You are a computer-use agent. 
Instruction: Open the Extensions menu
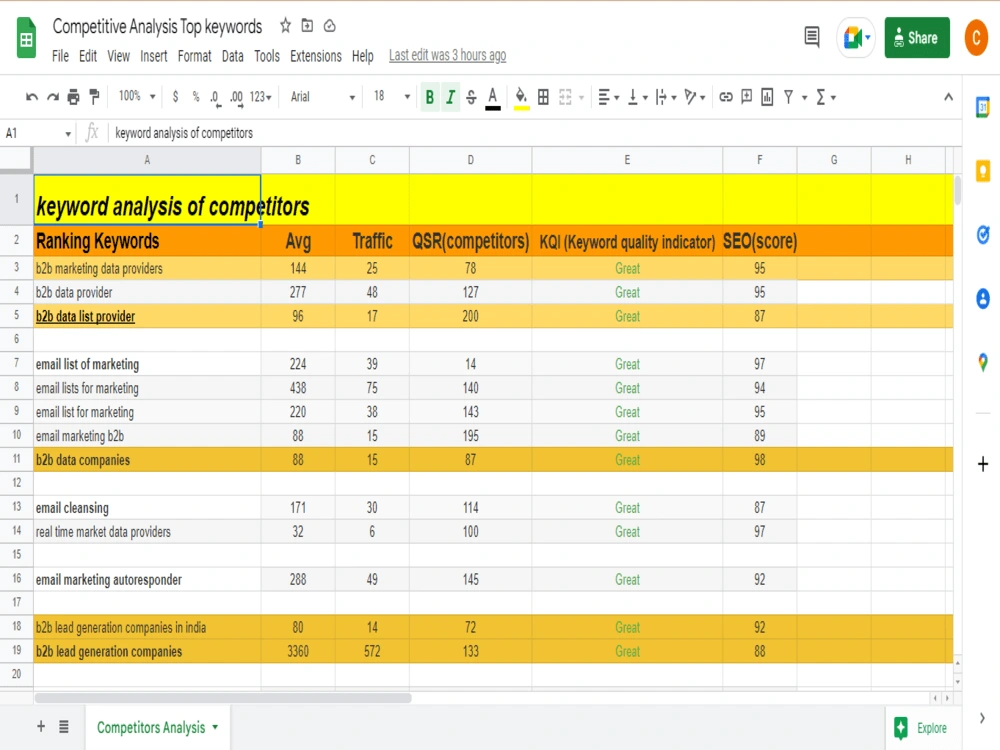pyautogui.click(x=316, y=56)
